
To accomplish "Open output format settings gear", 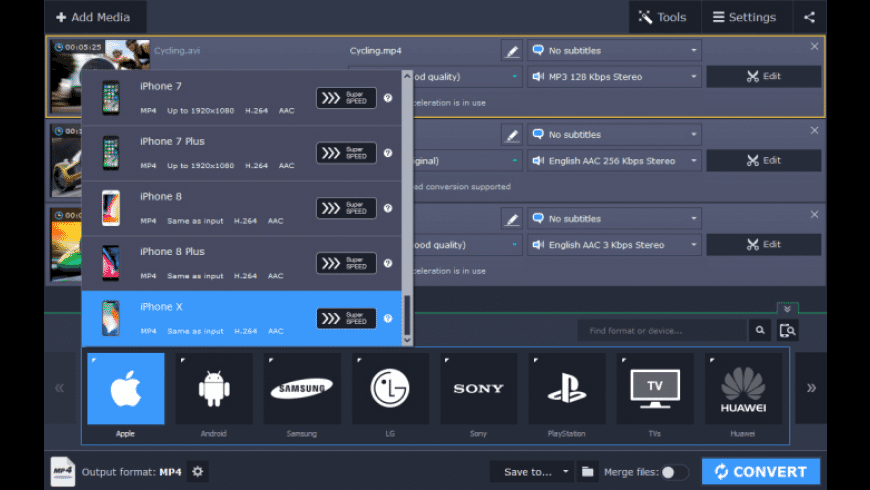I will [198, 472].
